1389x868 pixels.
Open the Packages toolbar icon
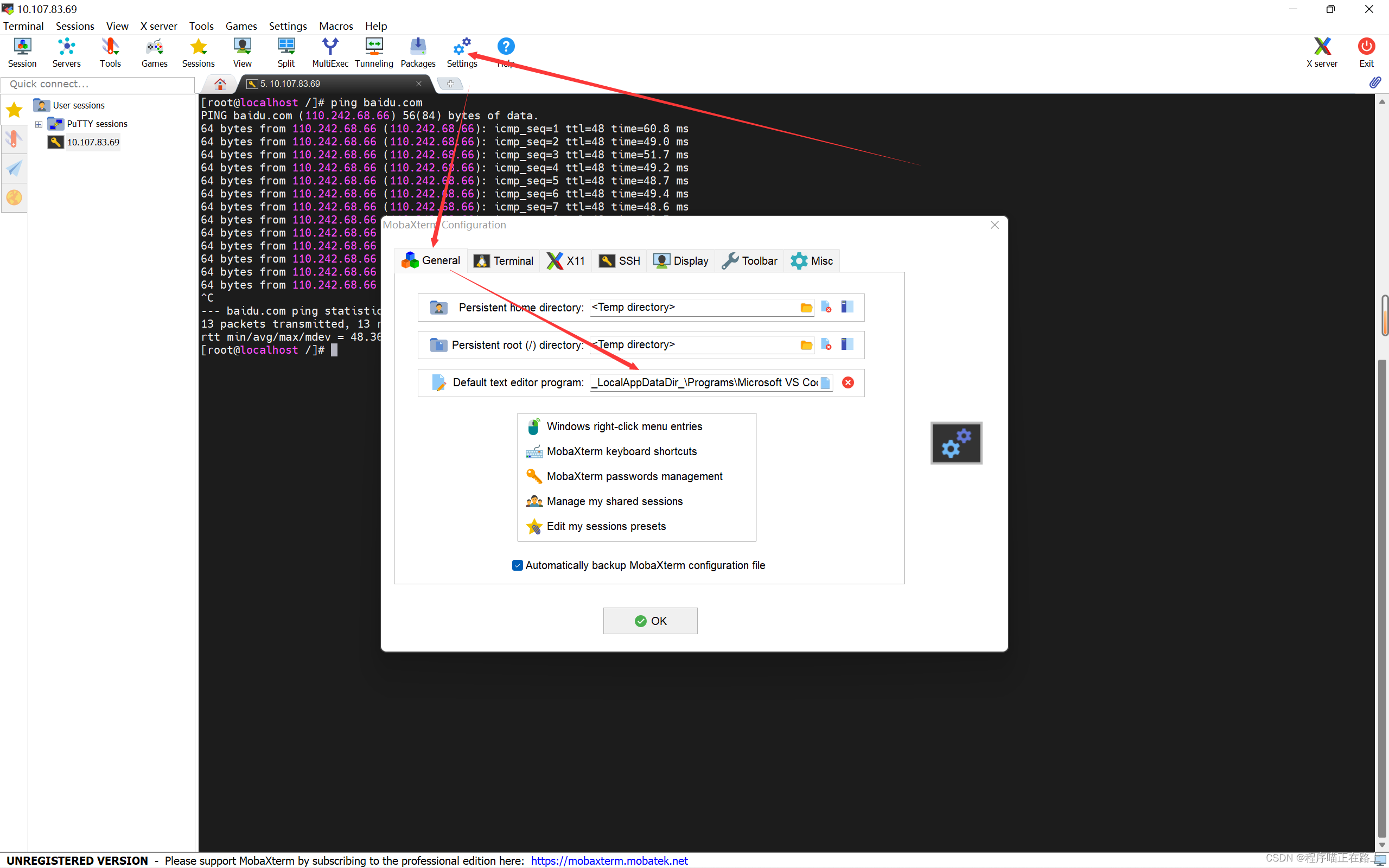[418, 52]
